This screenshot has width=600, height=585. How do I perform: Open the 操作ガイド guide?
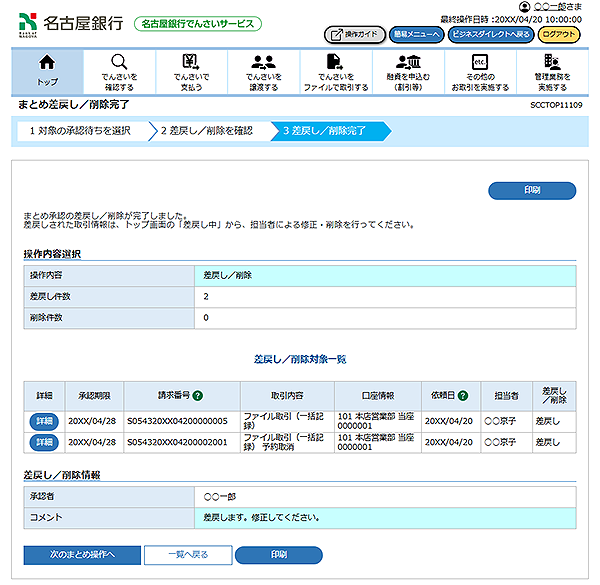point(354,34)
